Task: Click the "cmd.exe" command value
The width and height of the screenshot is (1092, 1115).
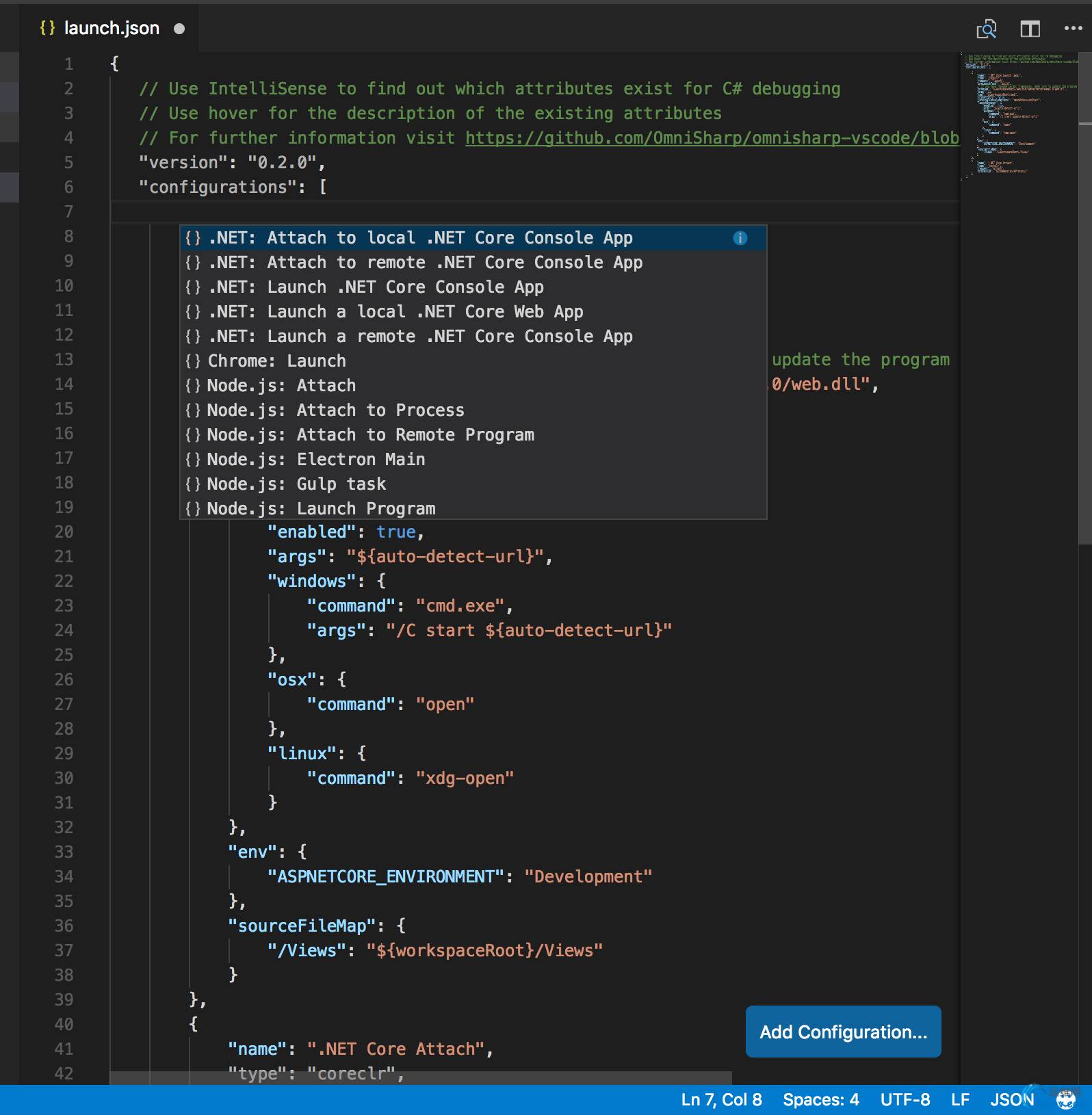Action: [460, 606]
